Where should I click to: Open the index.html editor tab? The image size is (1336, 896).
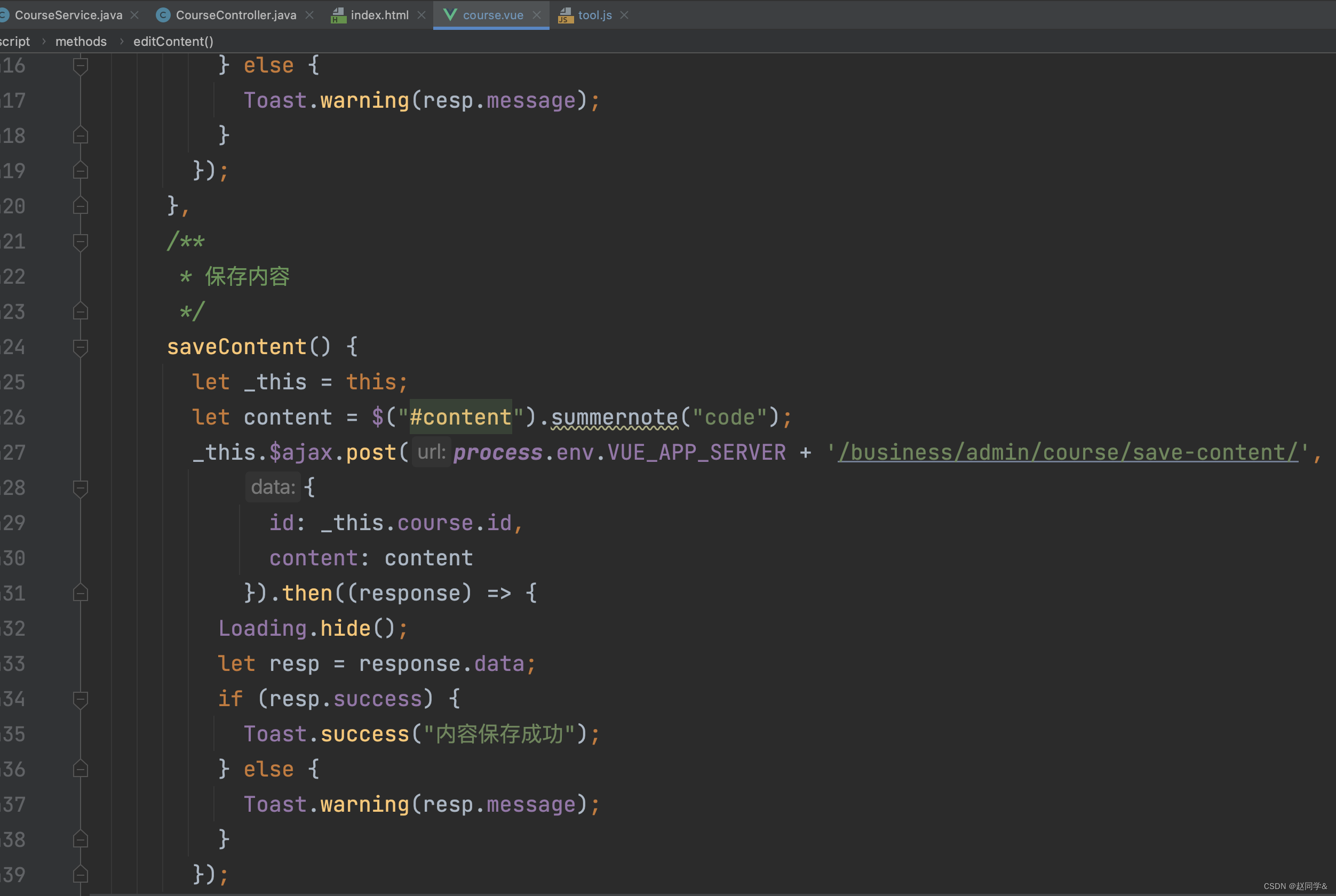379,15
